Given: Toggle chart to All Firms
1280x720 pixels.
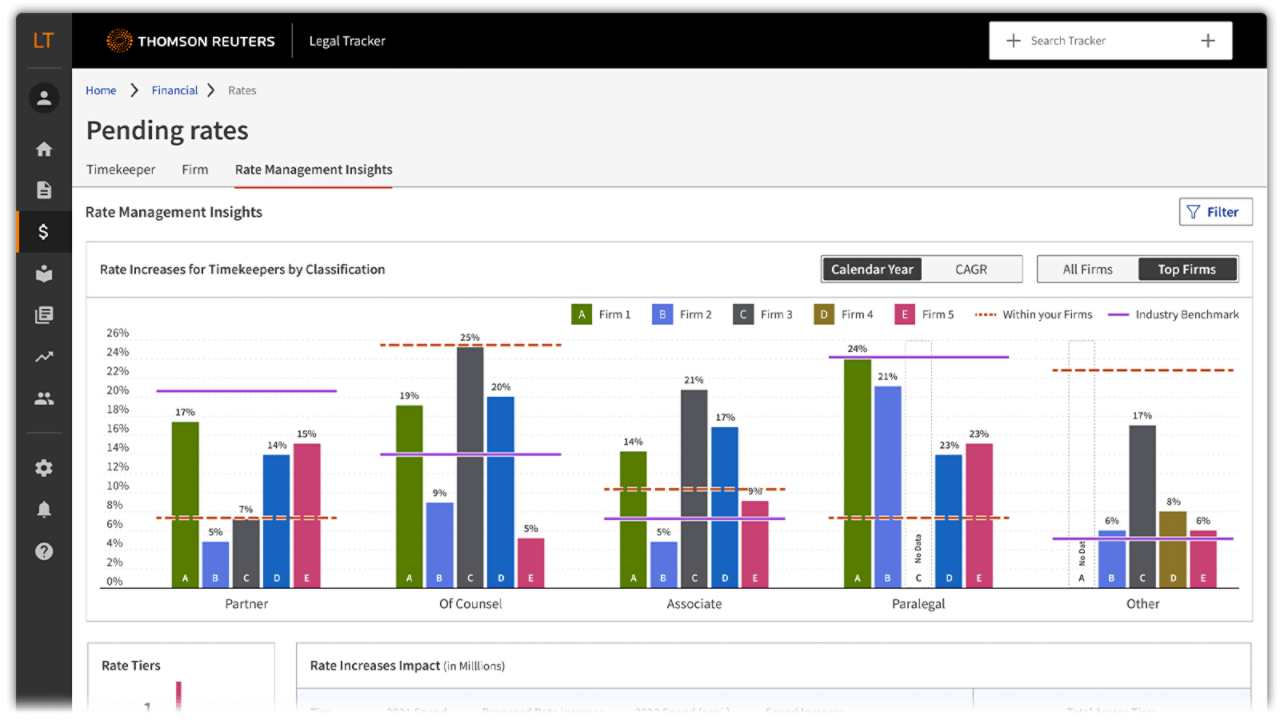Looking at the screenshot, I should 1087,269.
